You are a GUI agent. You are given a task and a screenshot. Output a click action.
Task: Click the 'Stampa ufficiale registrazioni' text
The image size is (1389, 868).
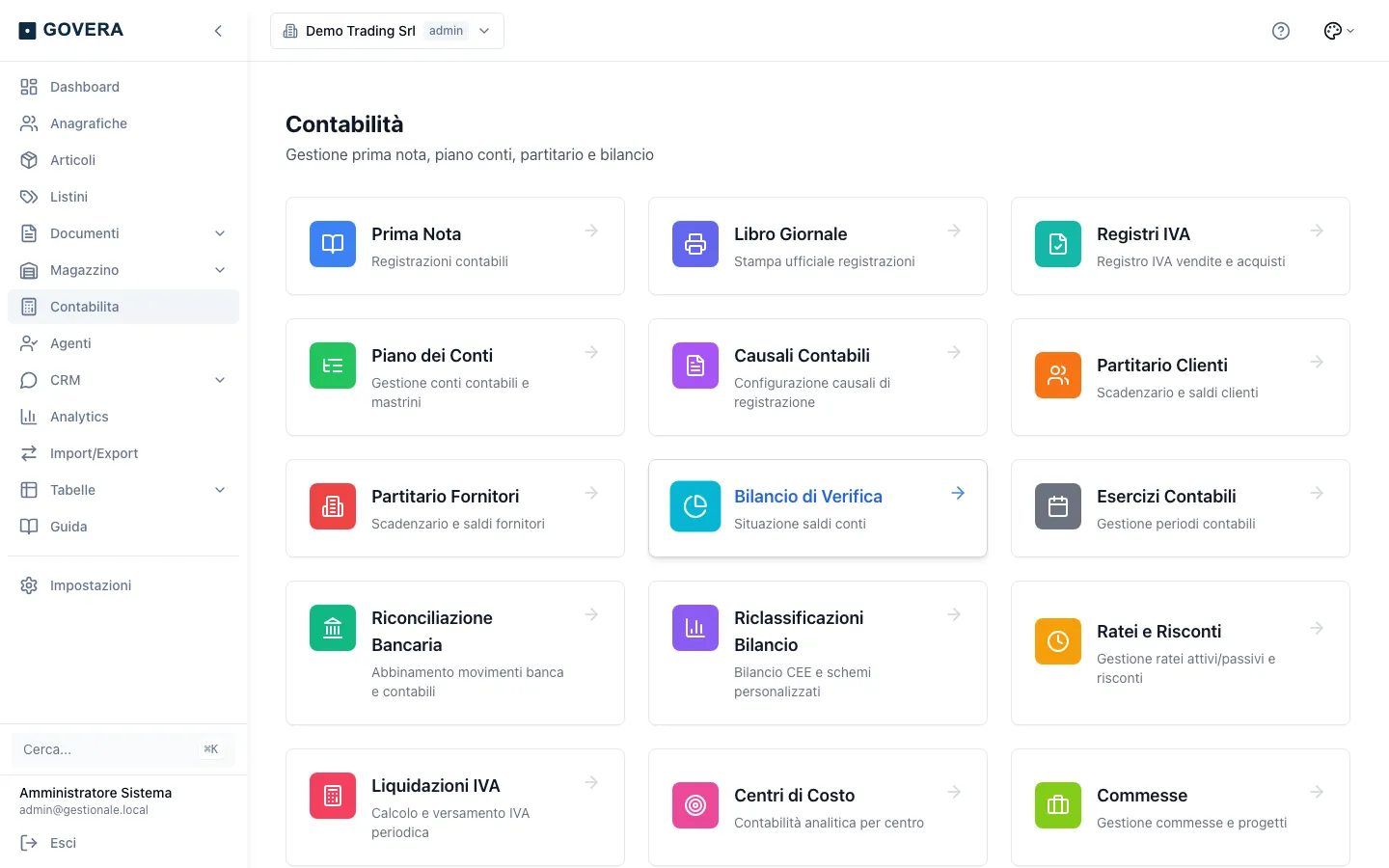(825, 261)
